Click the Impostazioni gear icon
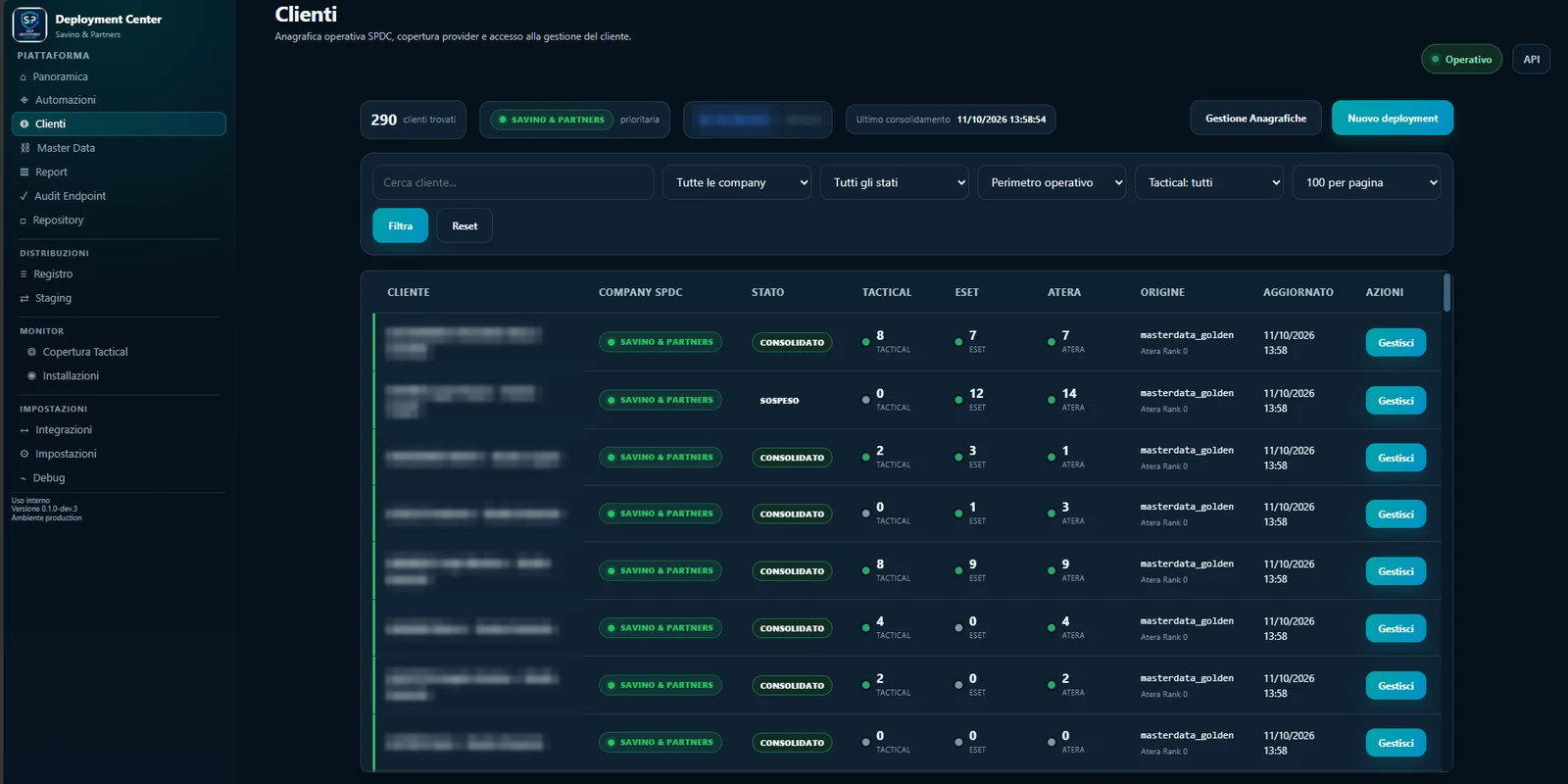 (x=24, y=454)
